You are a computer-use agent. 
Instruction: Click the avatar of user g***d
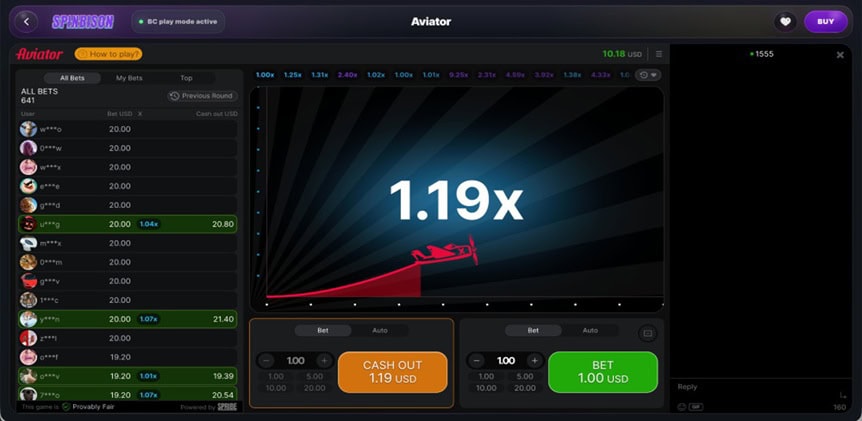pos(29,205)
